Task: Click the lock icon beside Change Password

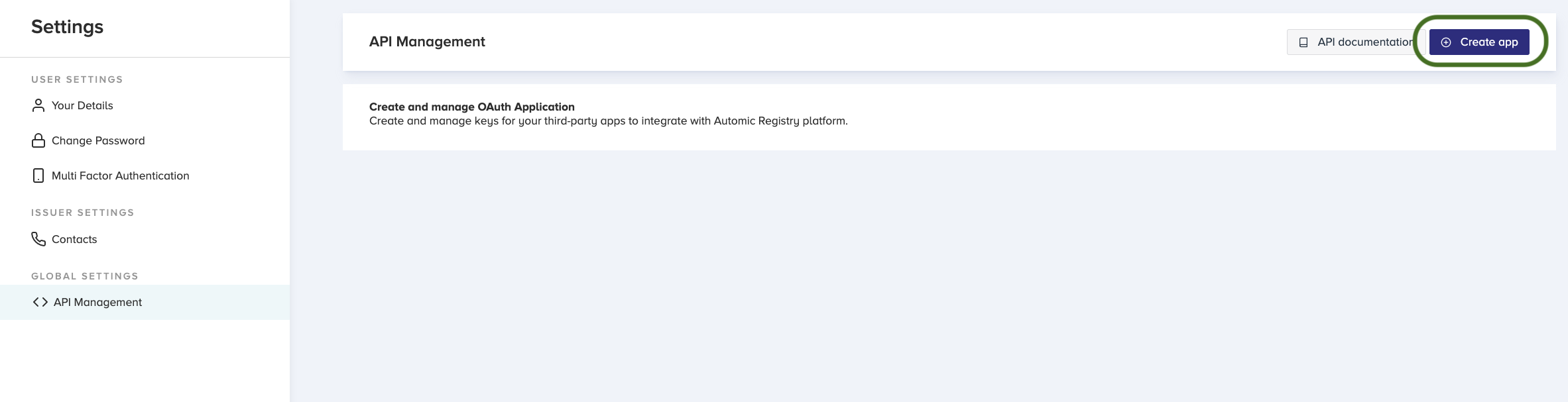Action: [38, 140]
